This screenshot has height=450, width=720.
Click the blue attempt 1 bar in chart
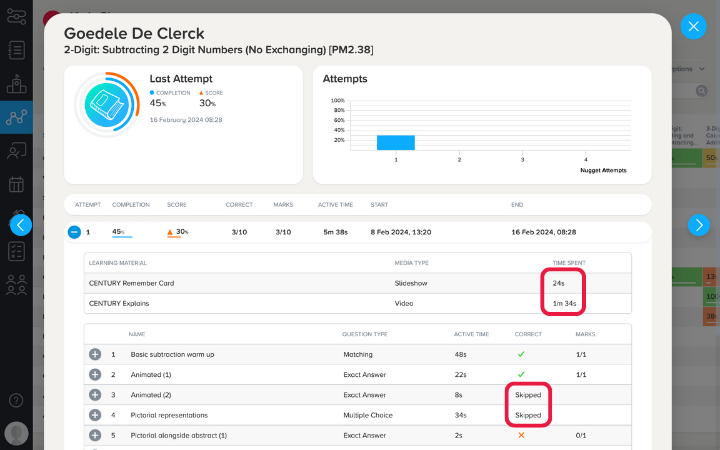pyautogui.click(x=396, y=143)
